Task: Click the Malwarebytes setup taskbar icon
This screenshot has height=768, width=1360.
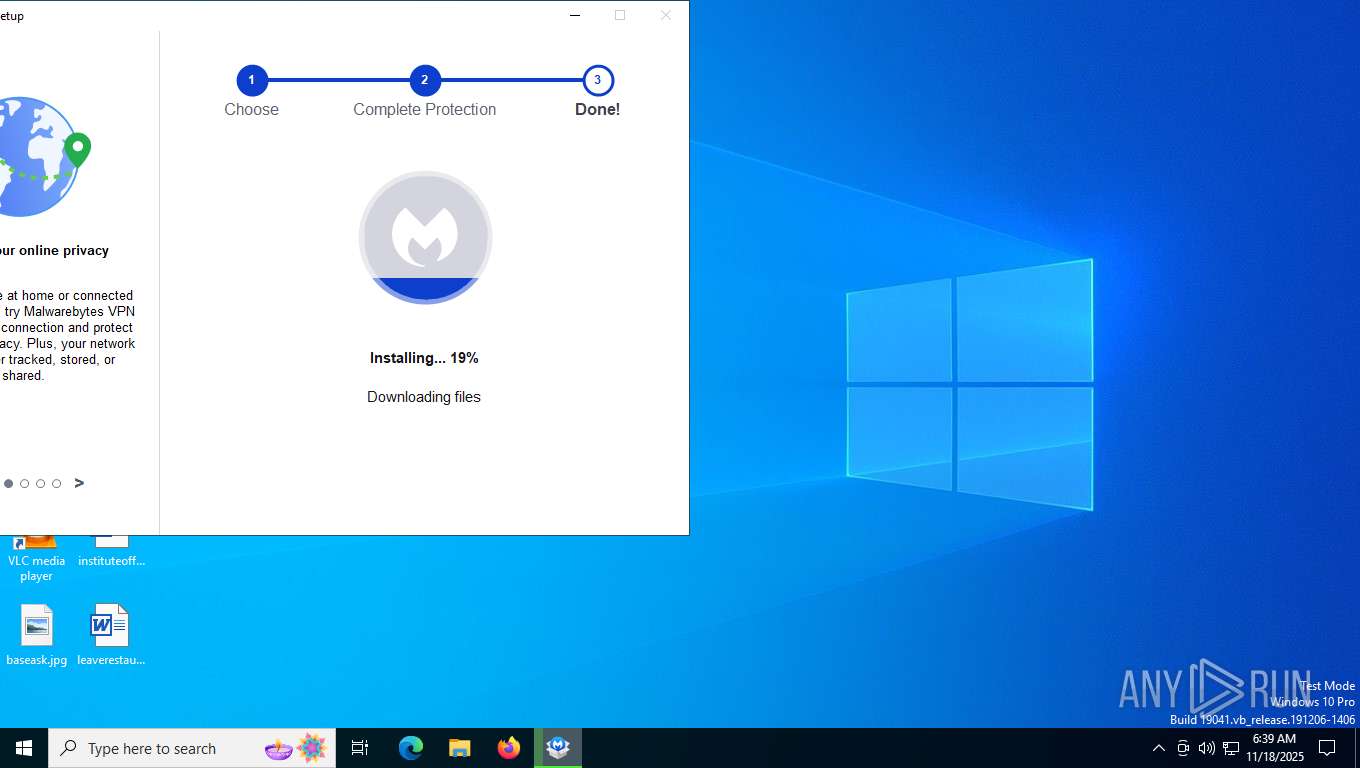Action: click(x=558, y=748)
